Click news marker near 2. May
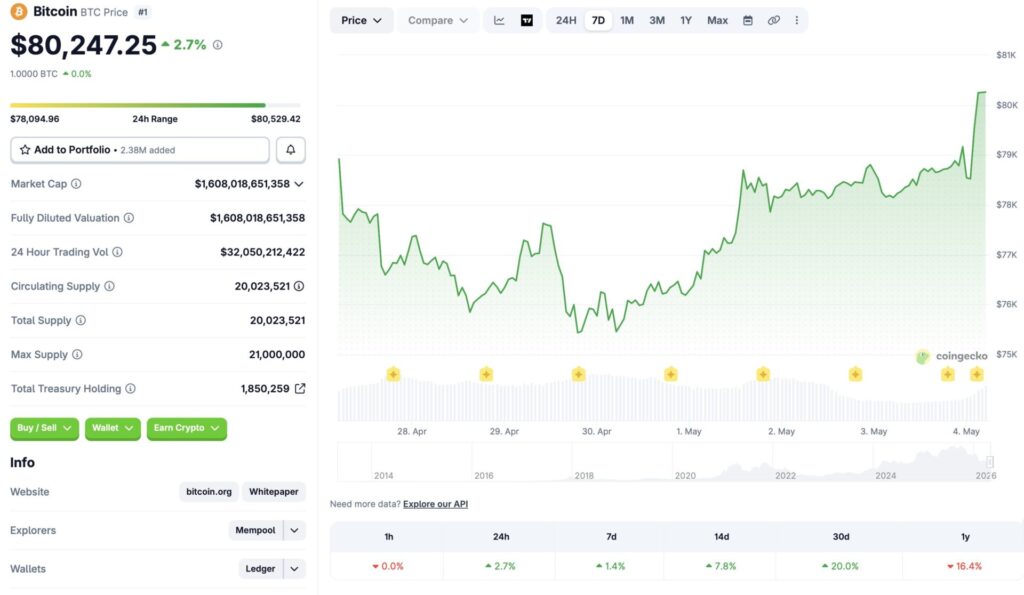Image resolution: width=1024 pixels, height=595 pixels. coord(763,374)
